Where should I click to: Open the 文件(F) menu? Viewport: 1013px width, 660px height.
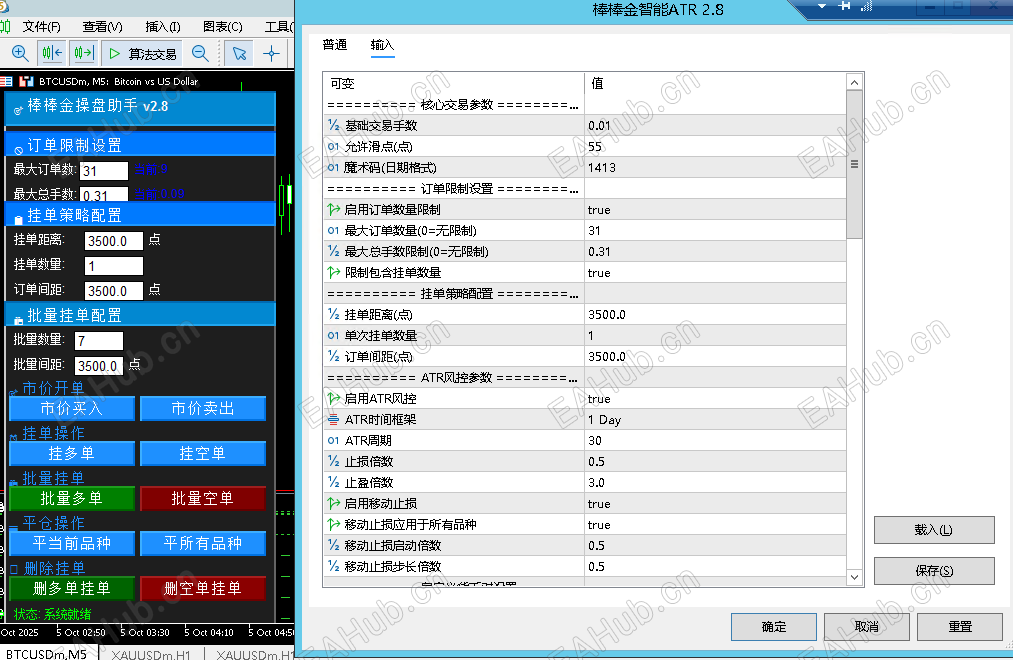(x=41, y=26)
